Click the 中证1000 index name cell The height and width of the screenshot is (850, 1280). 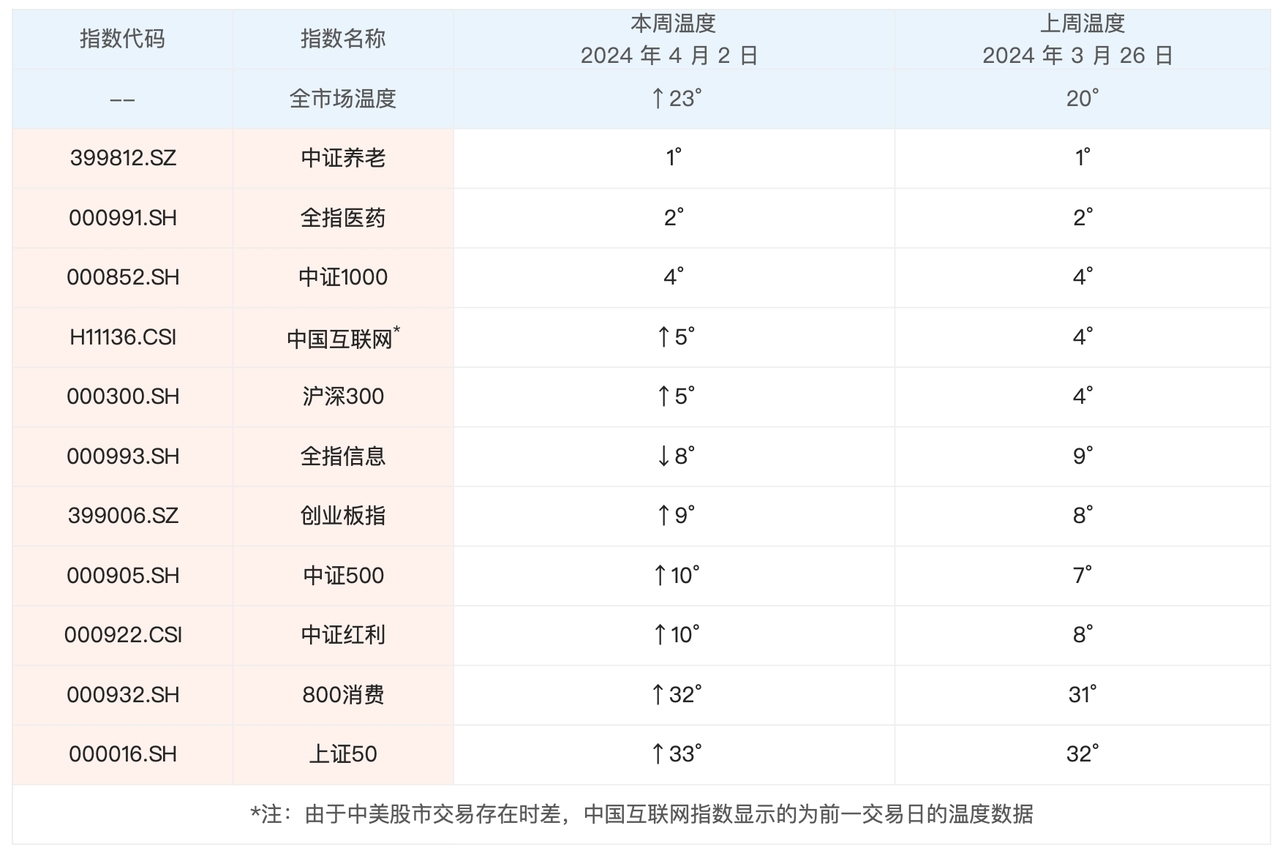[x=343, y=278]
